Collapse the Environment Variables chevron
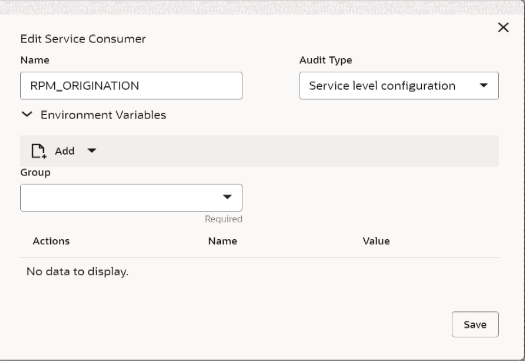This screenshot has width=525, height=361. (27, 115)
